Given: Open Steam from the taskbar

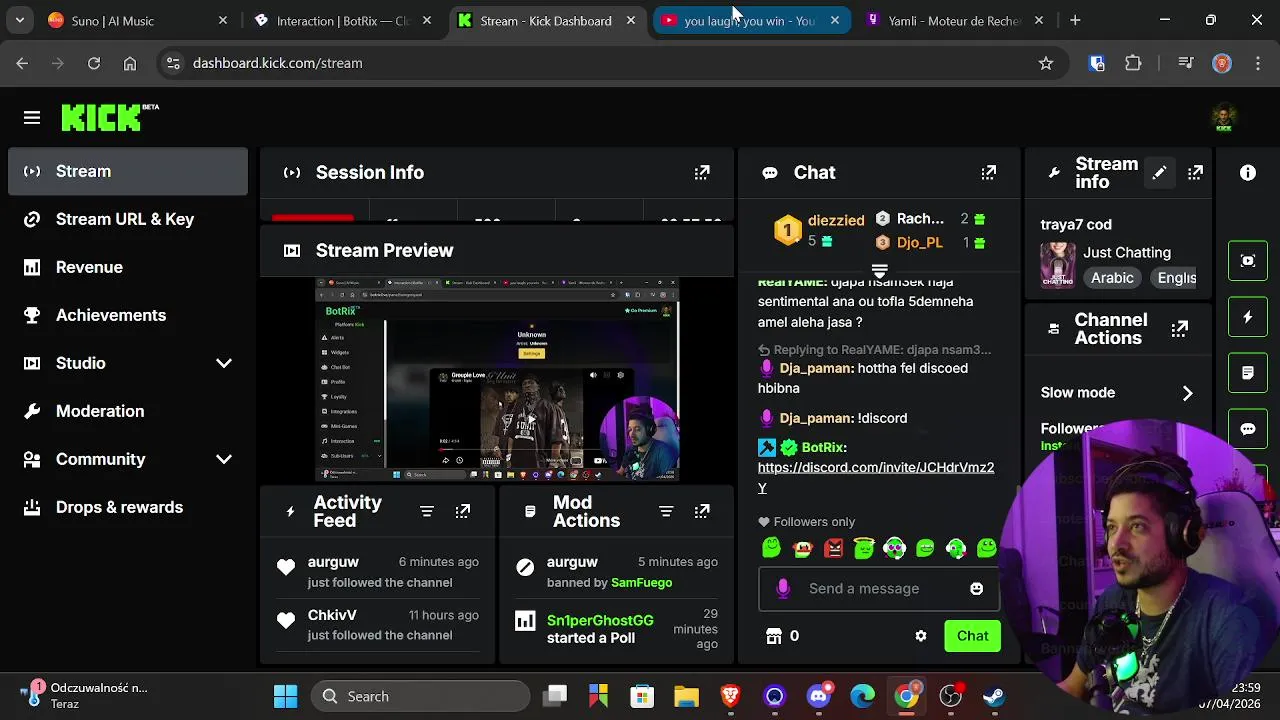Looking at the screenshot, I should pyautogui.click(x=994, y=696).
